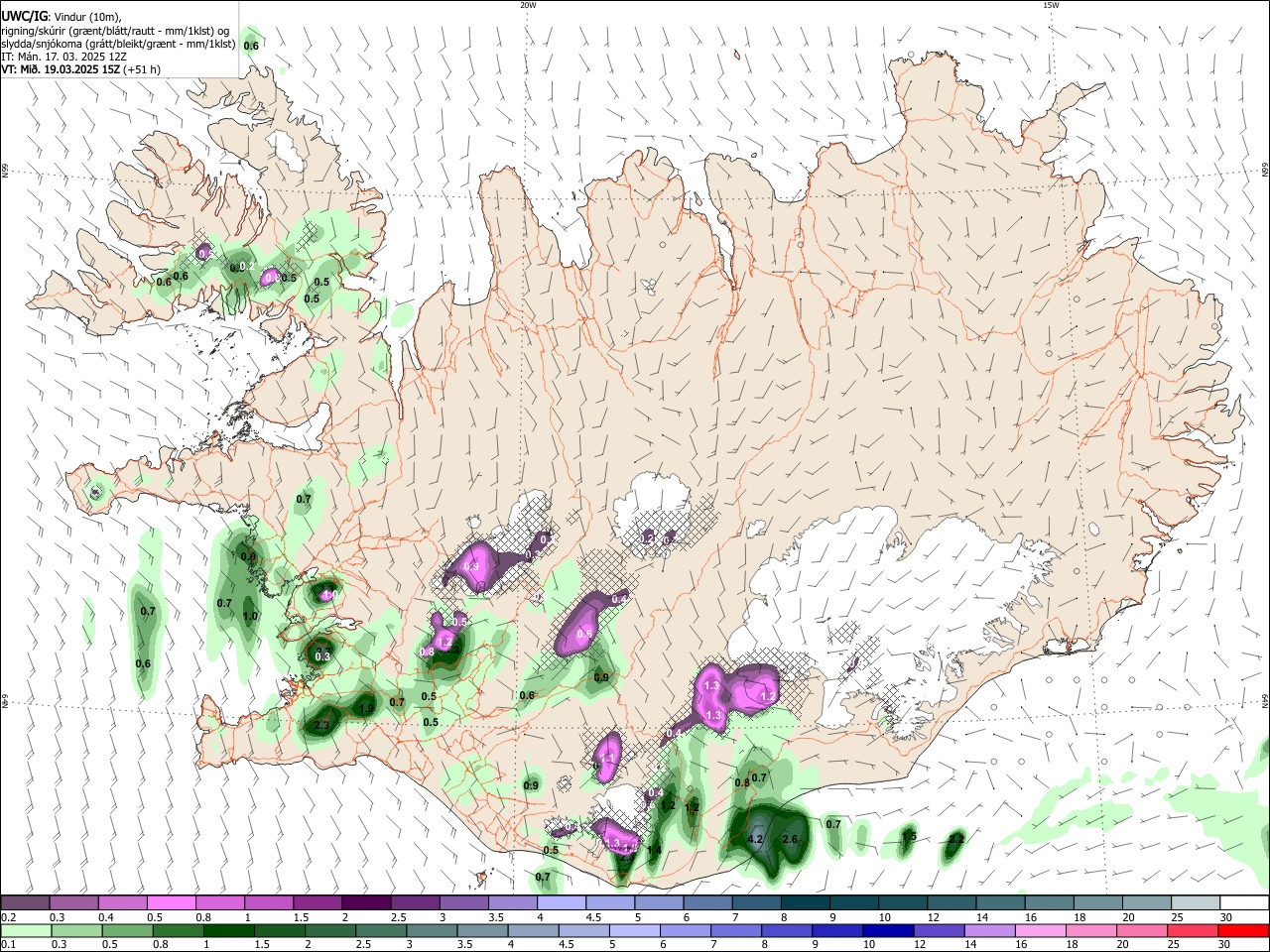1270x952 pixels.
Task: Click the '1.4' value near the south coast
Action: point(654,850)
